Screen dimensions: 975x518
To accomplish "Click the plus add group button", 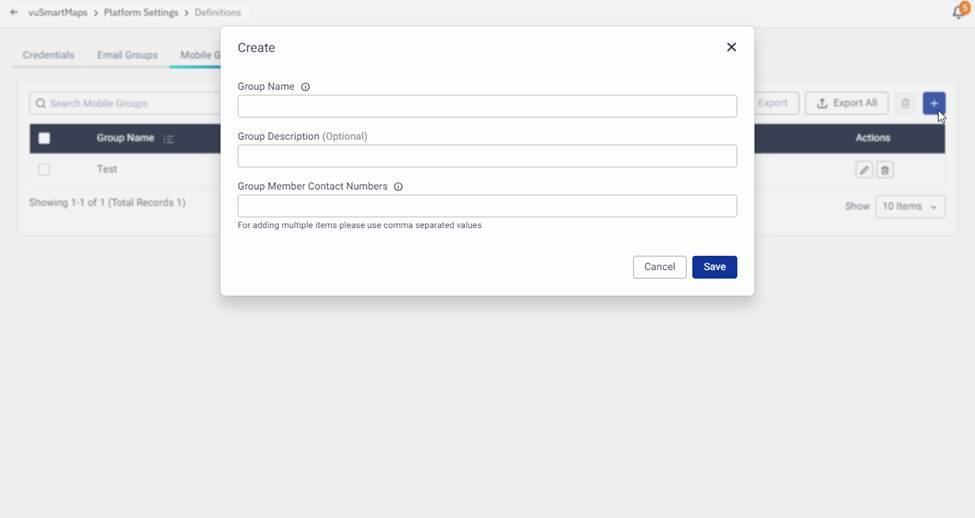I will point(934,103).
